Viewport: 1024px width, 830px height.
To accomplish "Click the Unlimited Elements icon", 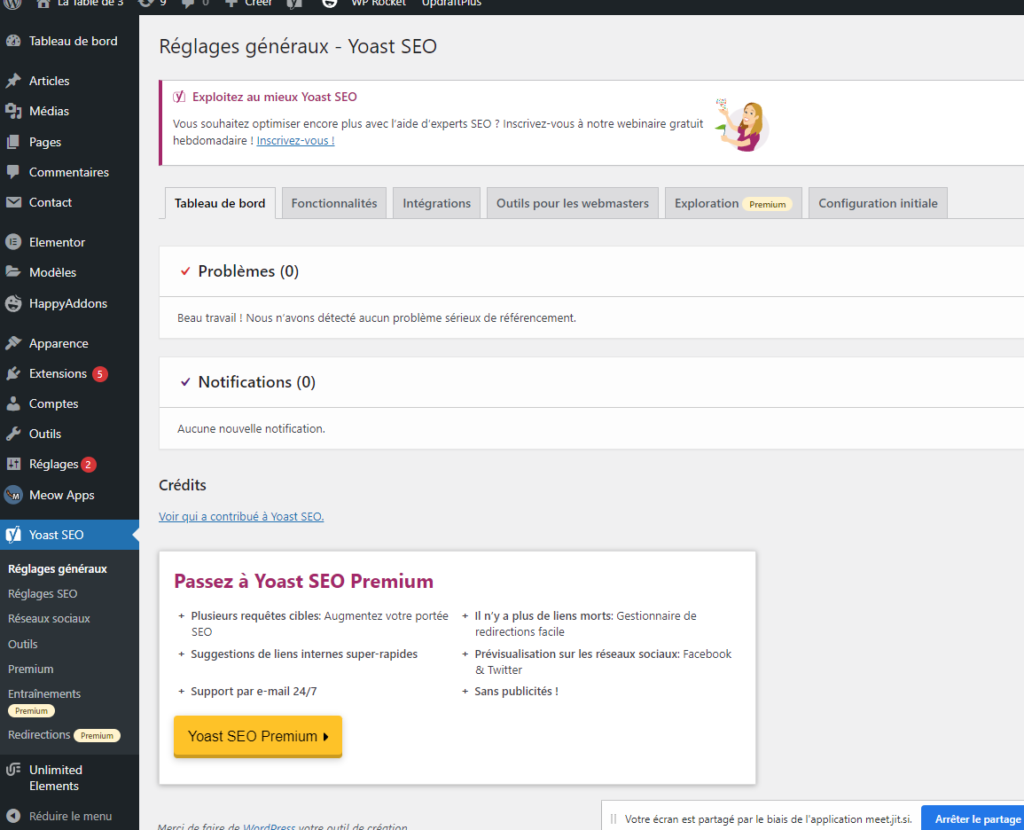I will click(13, 770).
